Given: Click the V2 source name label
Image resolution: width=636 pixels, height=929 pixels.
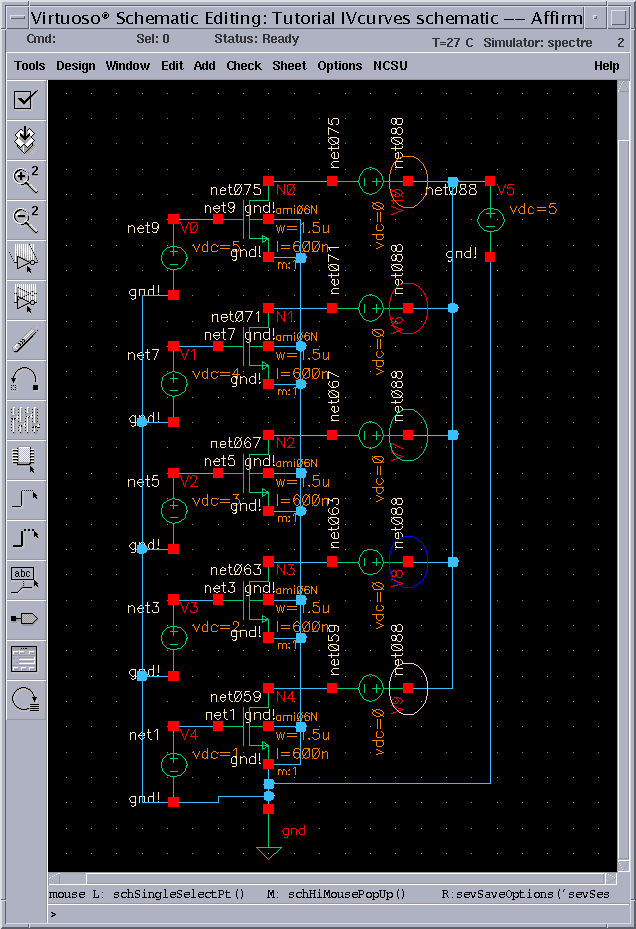Looking at the screenshot, I should pos(189,482).
